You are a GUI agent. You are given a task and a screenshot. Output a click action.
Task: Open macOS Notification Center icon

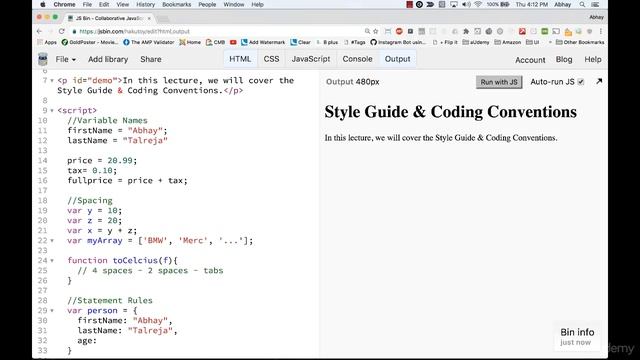596,4
